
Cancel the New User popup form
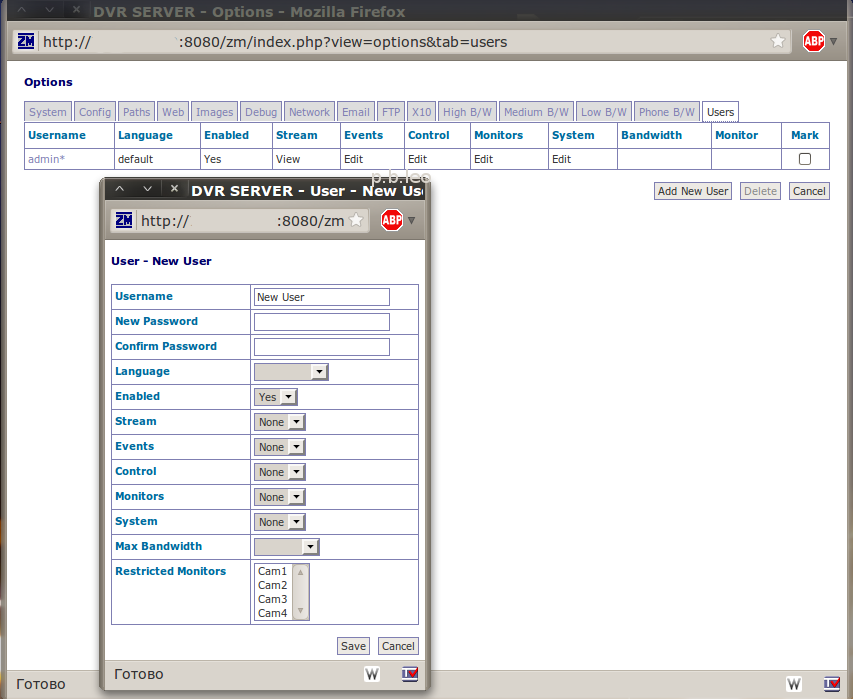398,646
